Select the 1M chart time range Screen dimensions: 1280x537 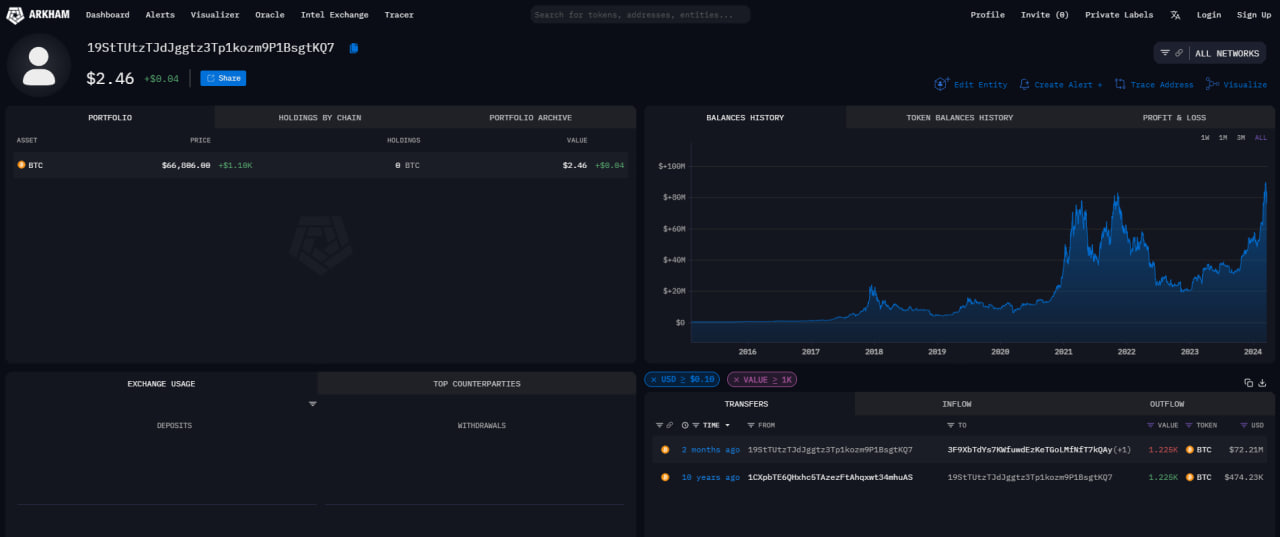pos(1222,137)
